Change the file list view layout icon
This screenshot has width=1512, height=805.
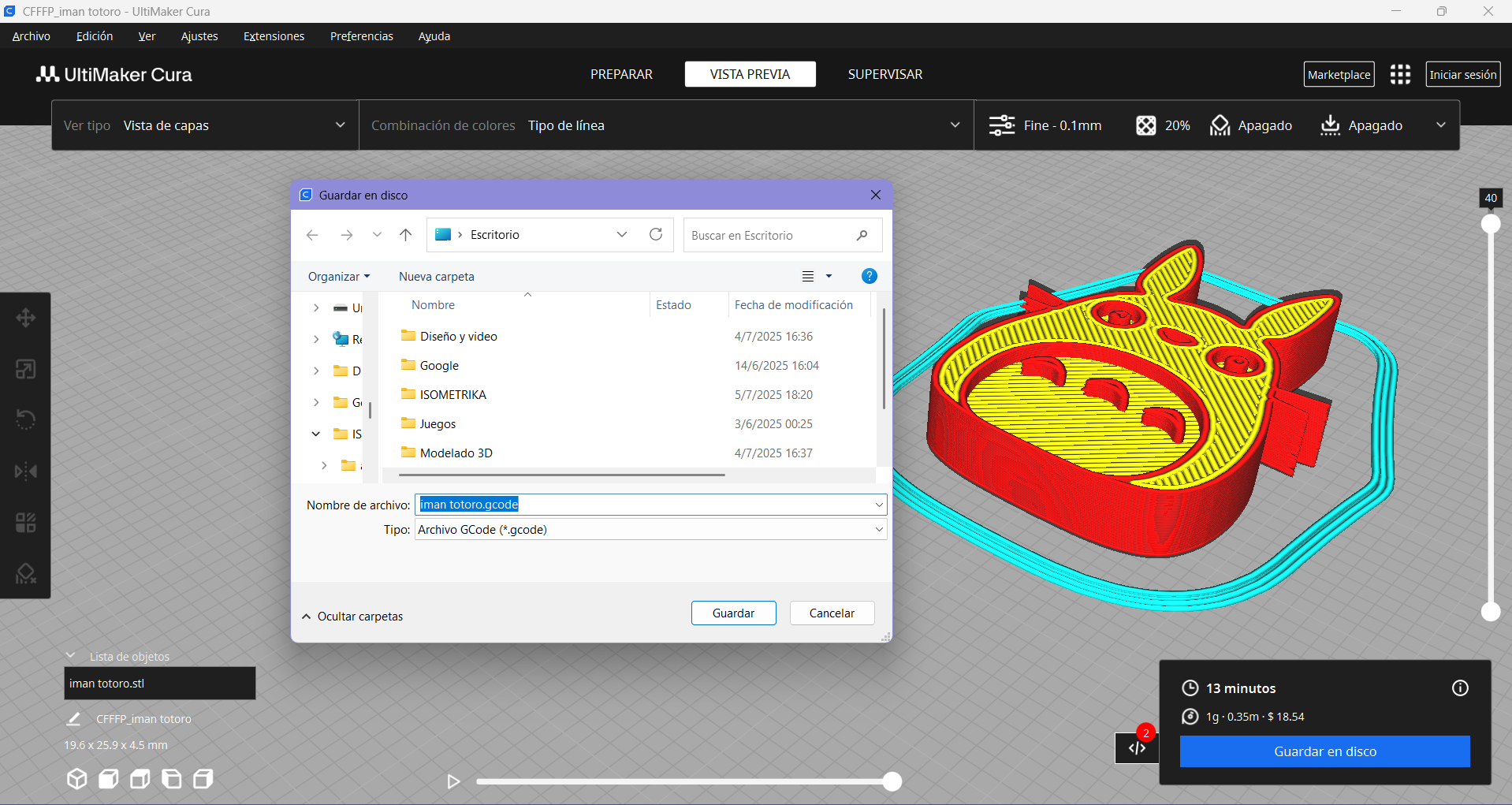(808, 276)
